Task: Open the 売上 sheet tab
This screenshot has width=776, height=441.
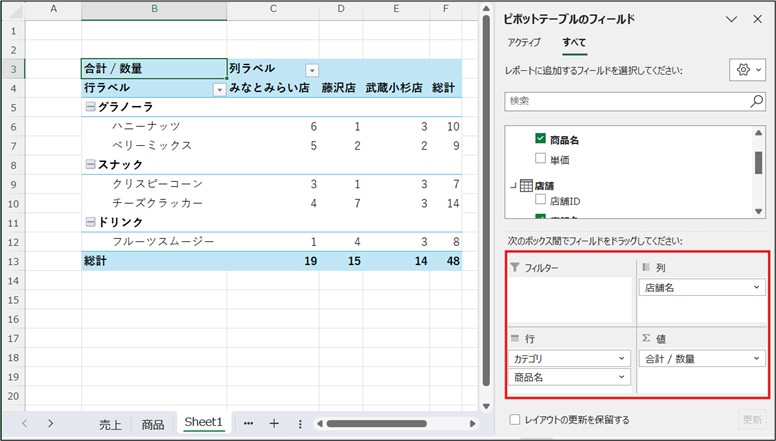Action: pyautogui.click(x=110, y=424)
